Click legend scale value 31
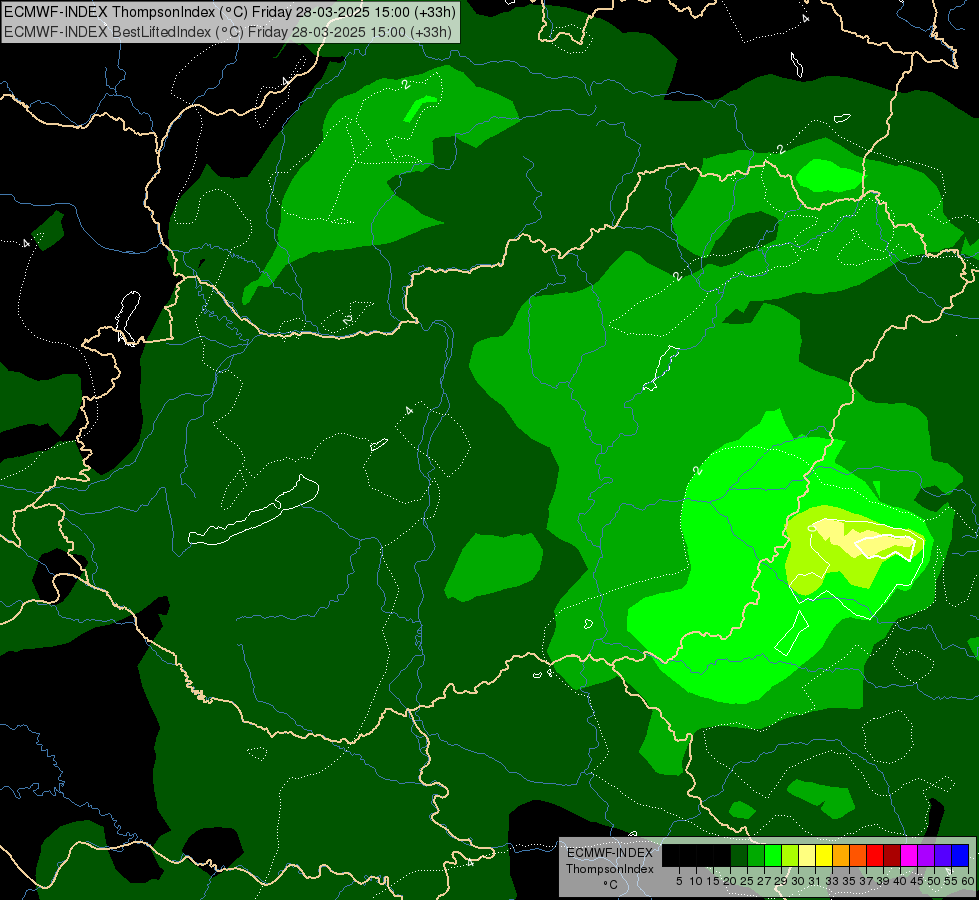 point(815,881)
